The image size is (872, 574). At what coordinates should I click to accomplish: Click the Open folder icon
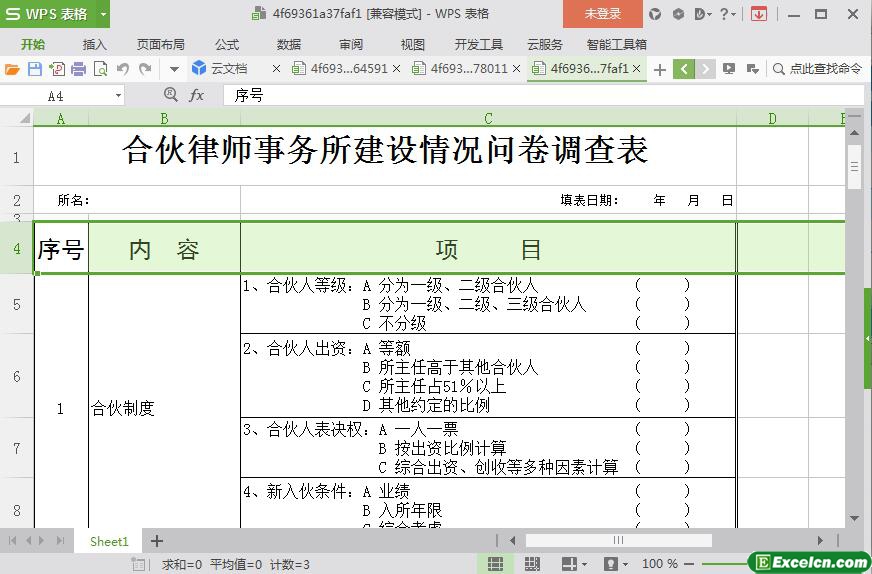coord(12,69)
